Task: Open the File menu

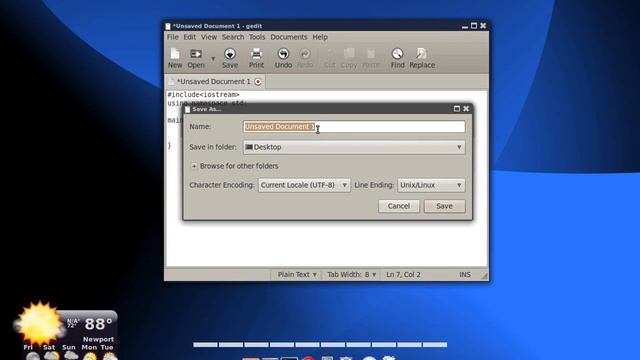Action: (x=173, y=37)
